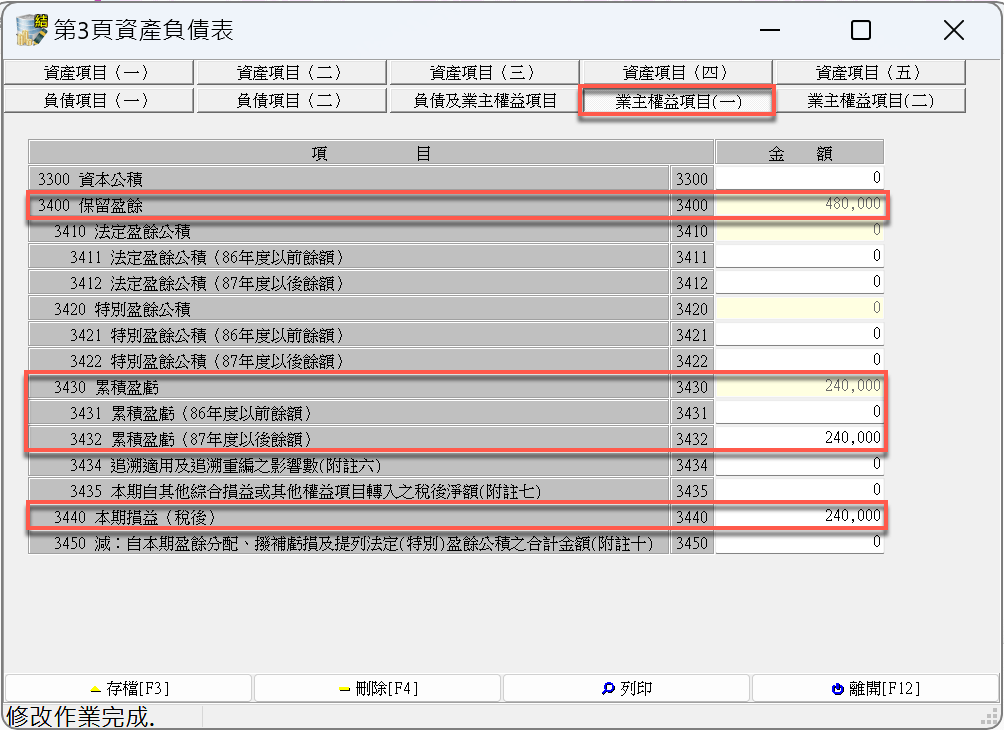Click the 3440 本期損益（稅後） label
This screenshot has width=1004, height=730.
click(134, 517)
